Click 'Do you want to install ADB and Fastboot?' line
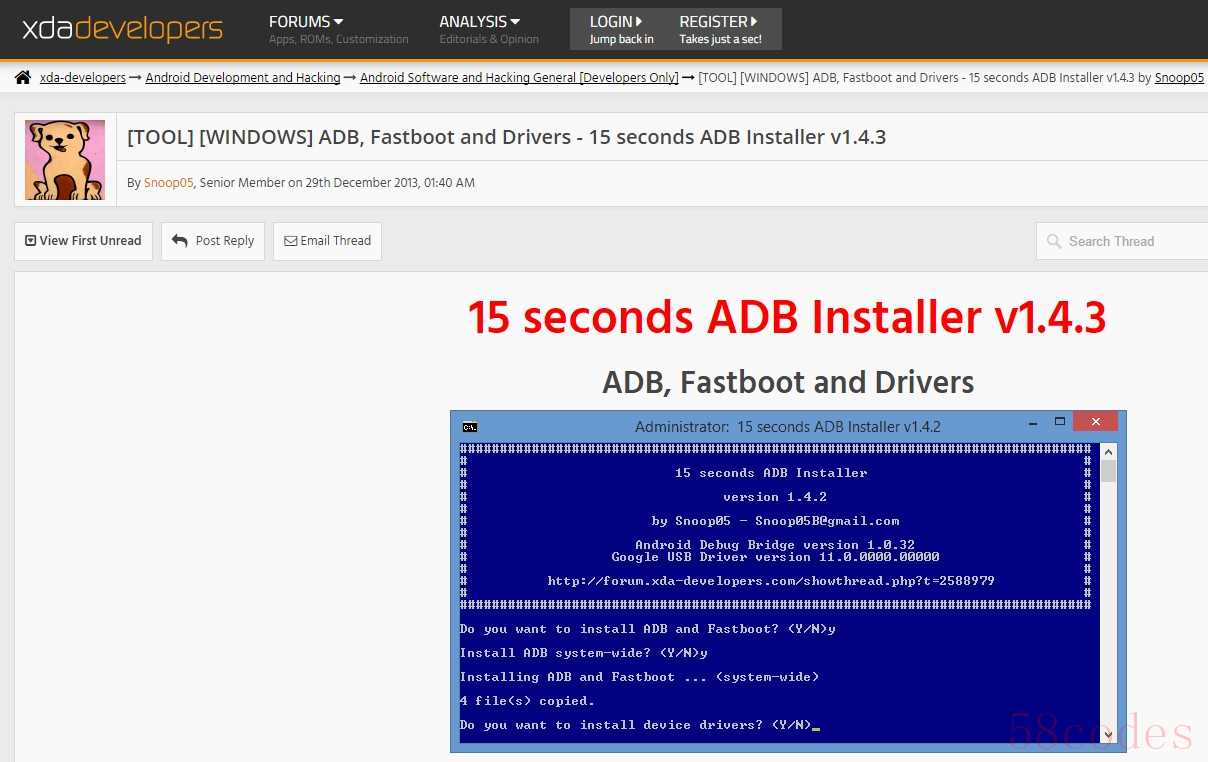Screen dimensions: 1208x762 (648, 629)
